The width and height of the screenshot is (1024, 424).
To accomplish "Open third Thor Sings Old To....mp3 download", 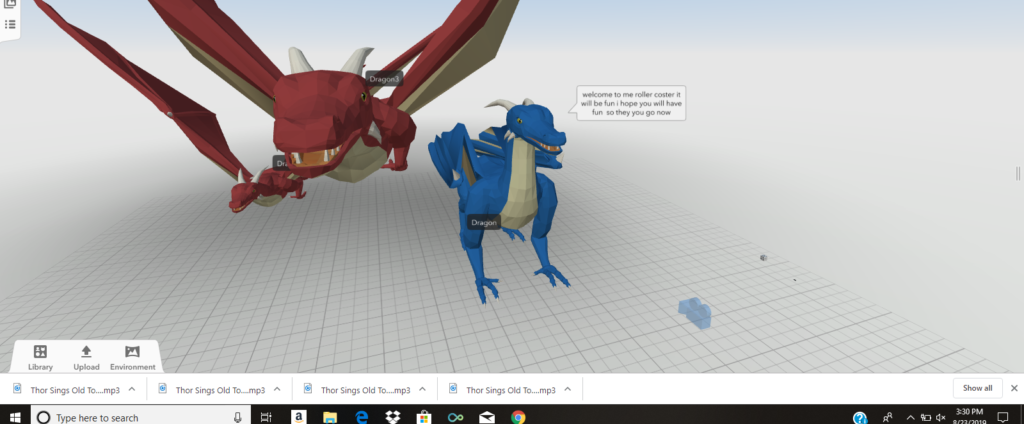I will [x=365, y=390].
